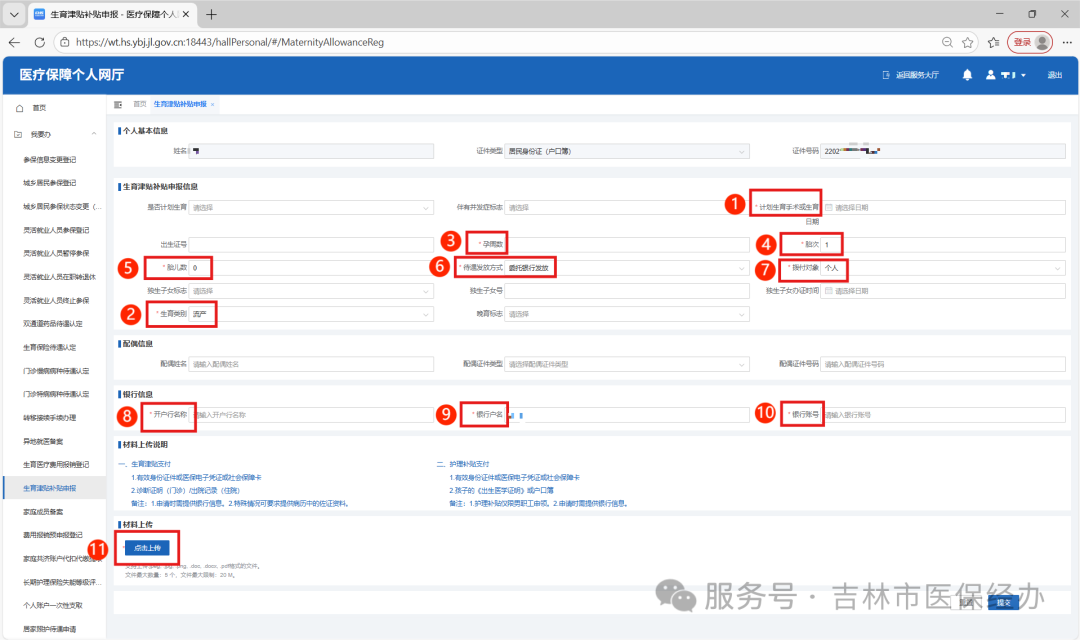This screenshot has height=640, width=1080.
Task: Click into the 出生证号 input field
Action: [311, 245]
